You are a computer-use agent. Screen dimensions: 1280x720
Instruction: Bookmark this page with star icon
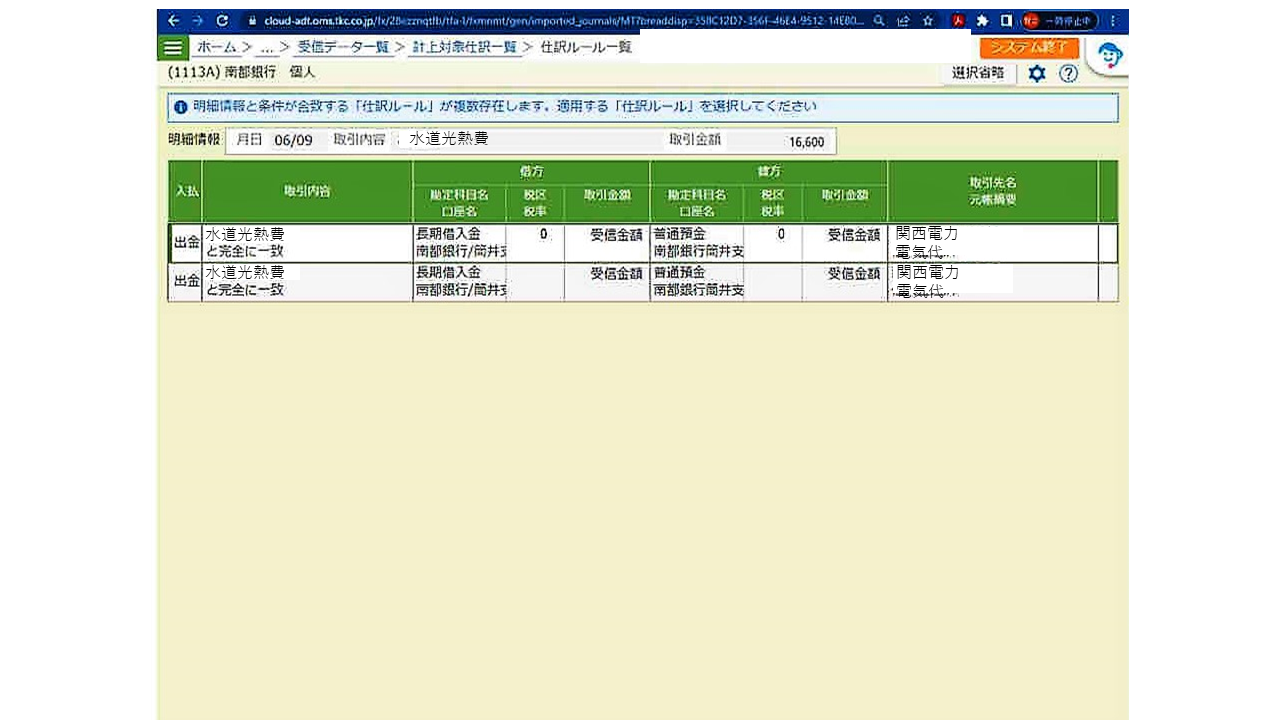point(928,20)
